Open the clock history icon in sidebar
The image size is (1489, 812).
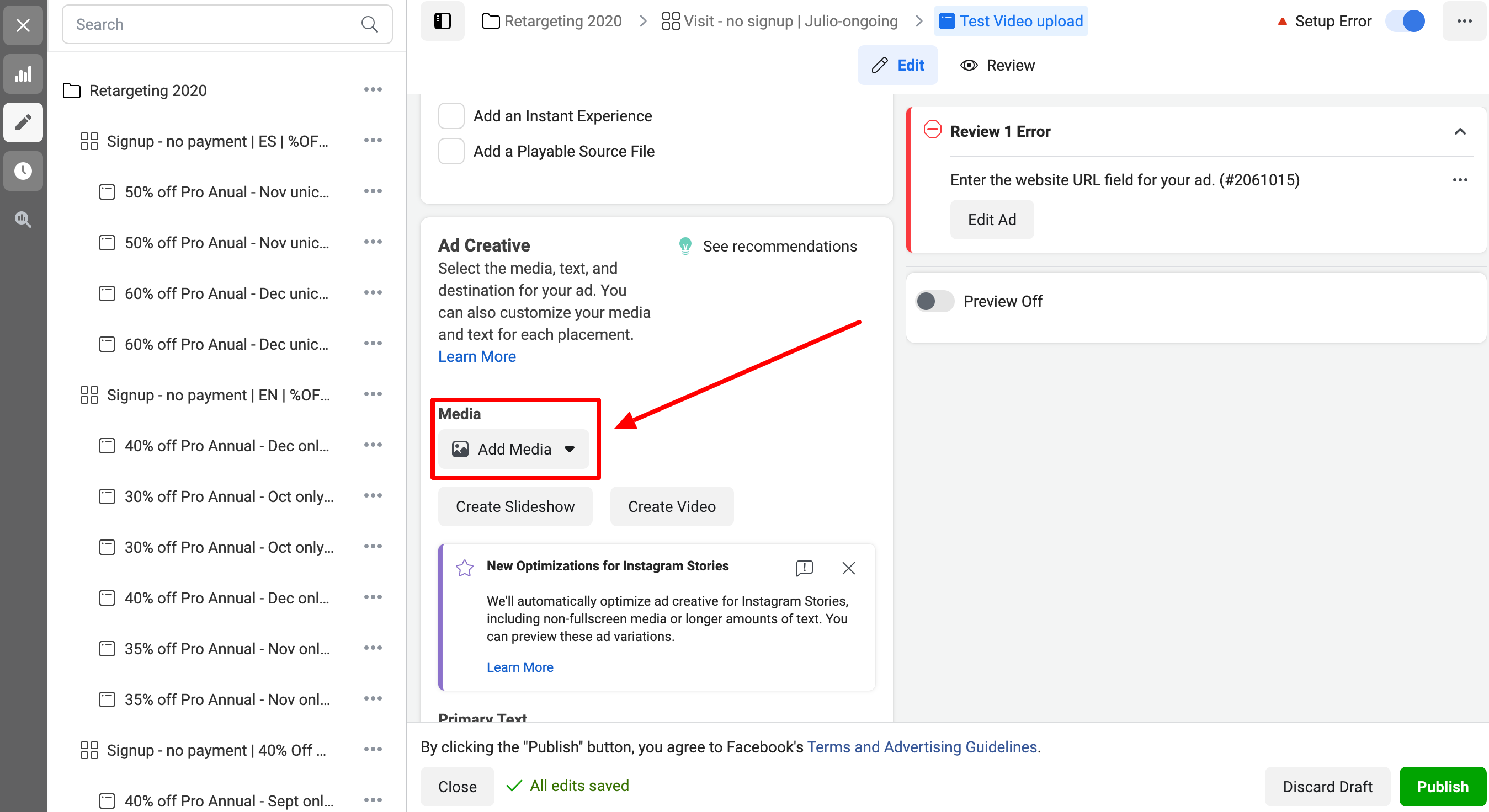point(23,170)
